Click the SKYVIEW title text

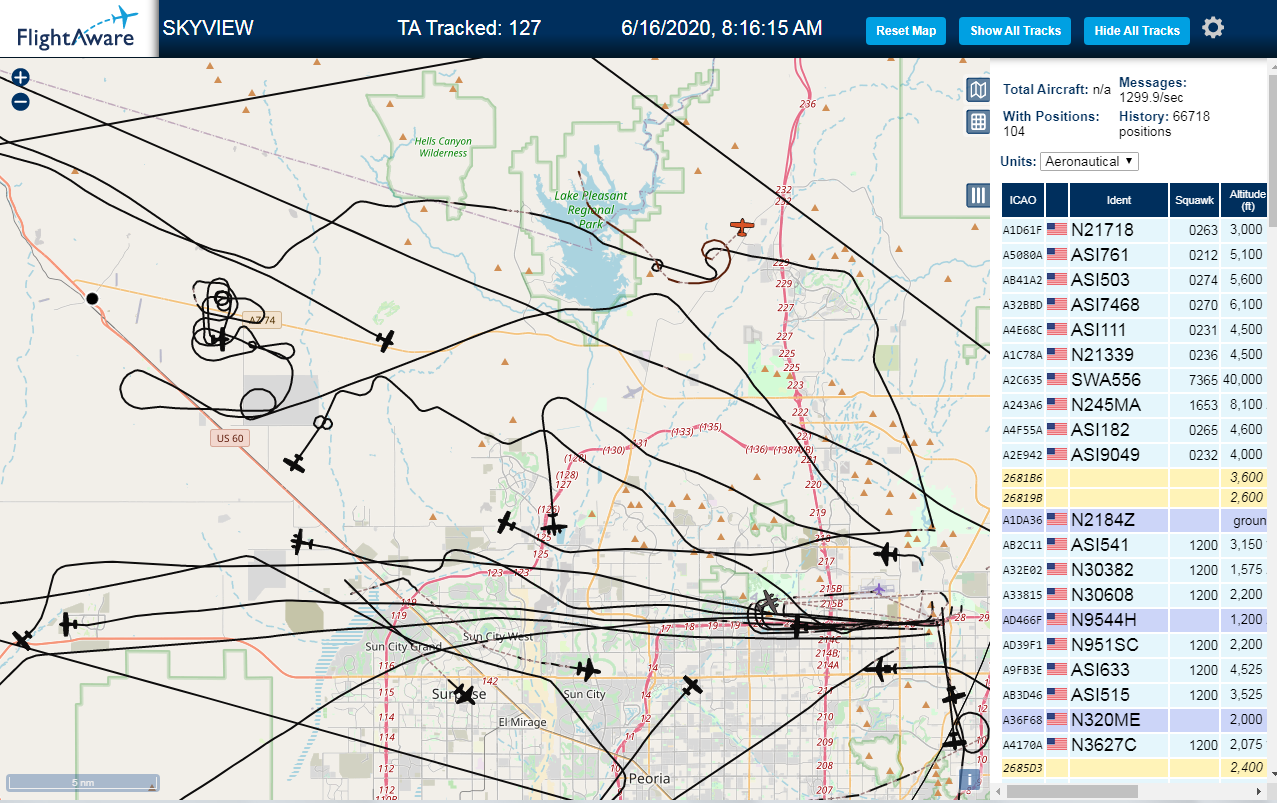tap(208, 28)
